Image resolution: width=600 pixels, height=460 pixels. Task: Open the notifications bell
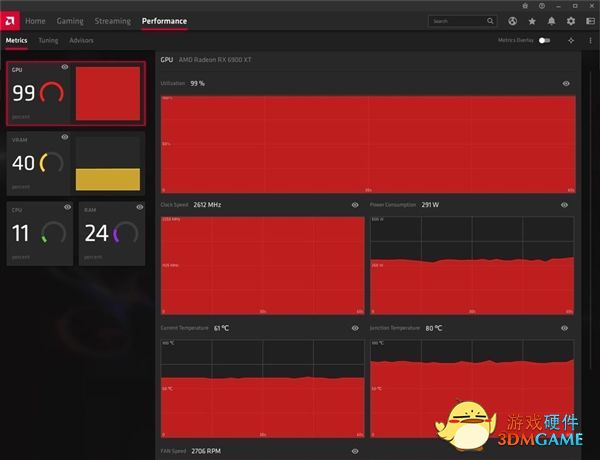point(552,21)
